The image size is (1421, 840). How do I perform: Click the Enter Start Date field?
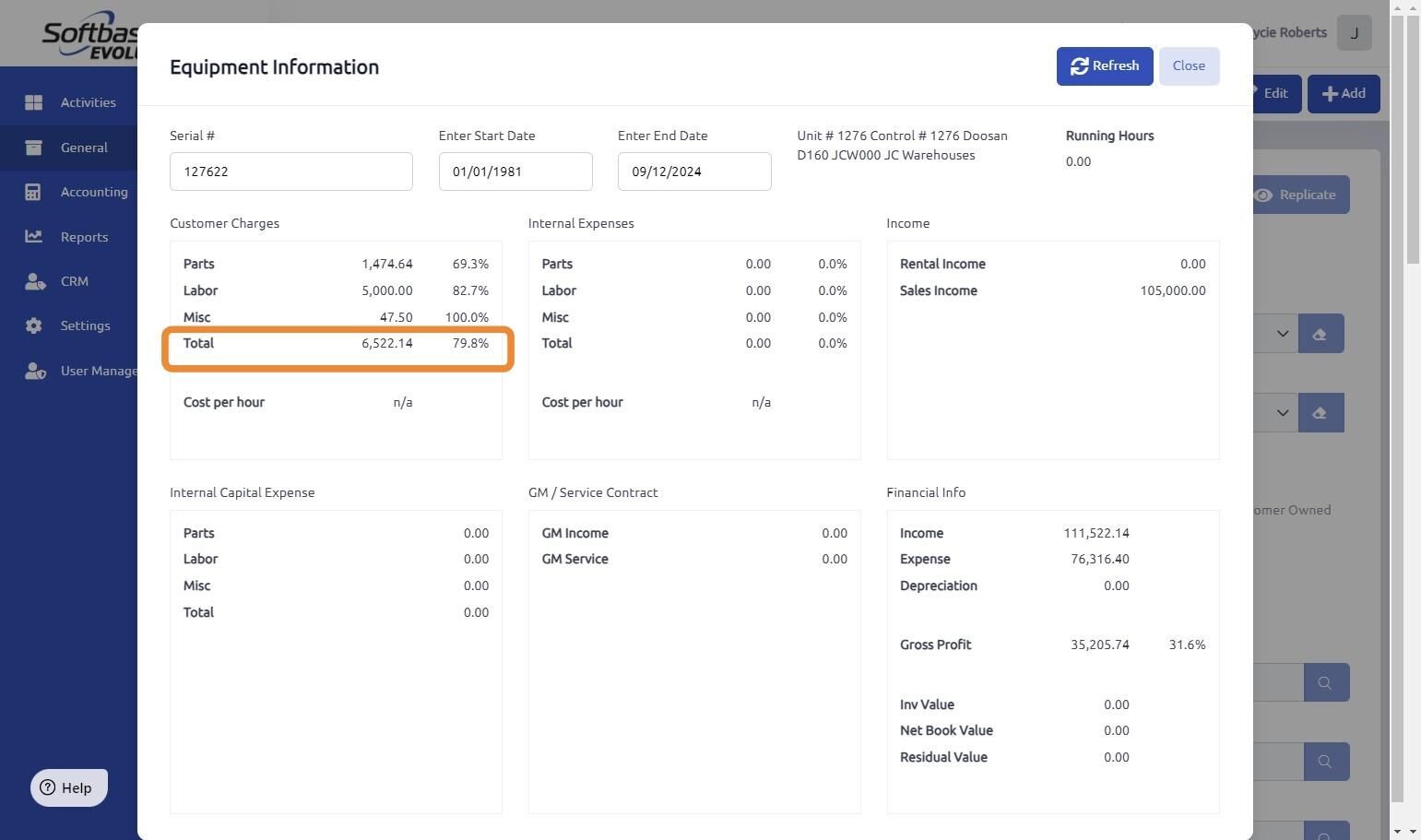tap(515, 172)
